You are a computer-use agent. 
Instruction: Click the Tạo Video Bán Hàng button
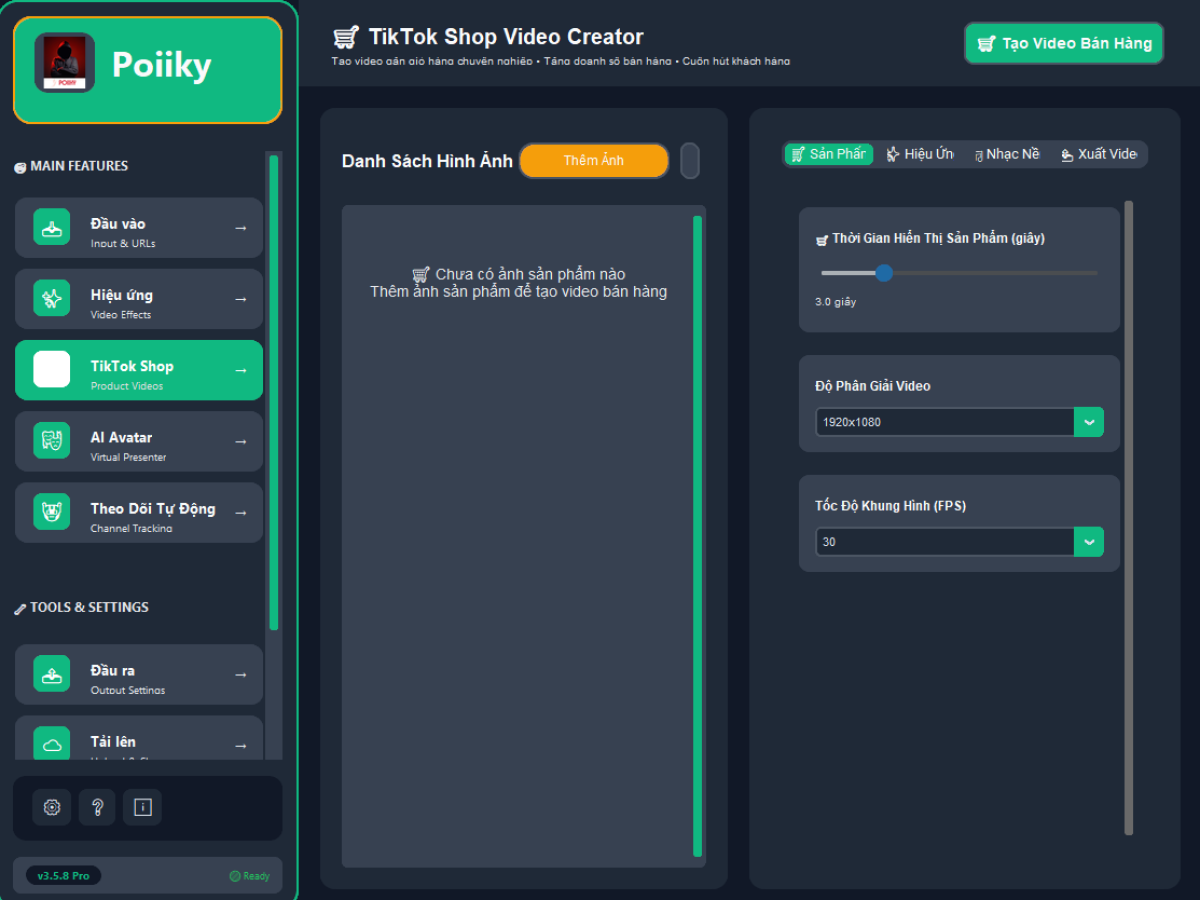[1064, 44]
